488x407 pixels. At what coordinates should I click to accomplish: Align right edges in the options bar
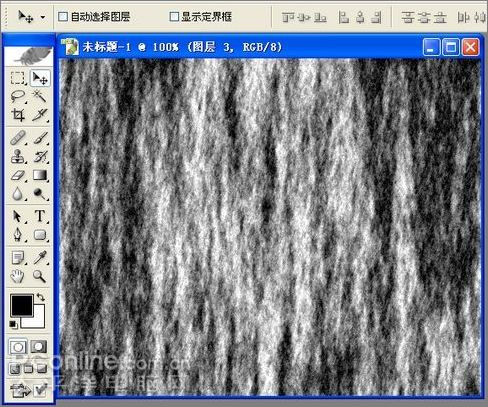point(376,17)
